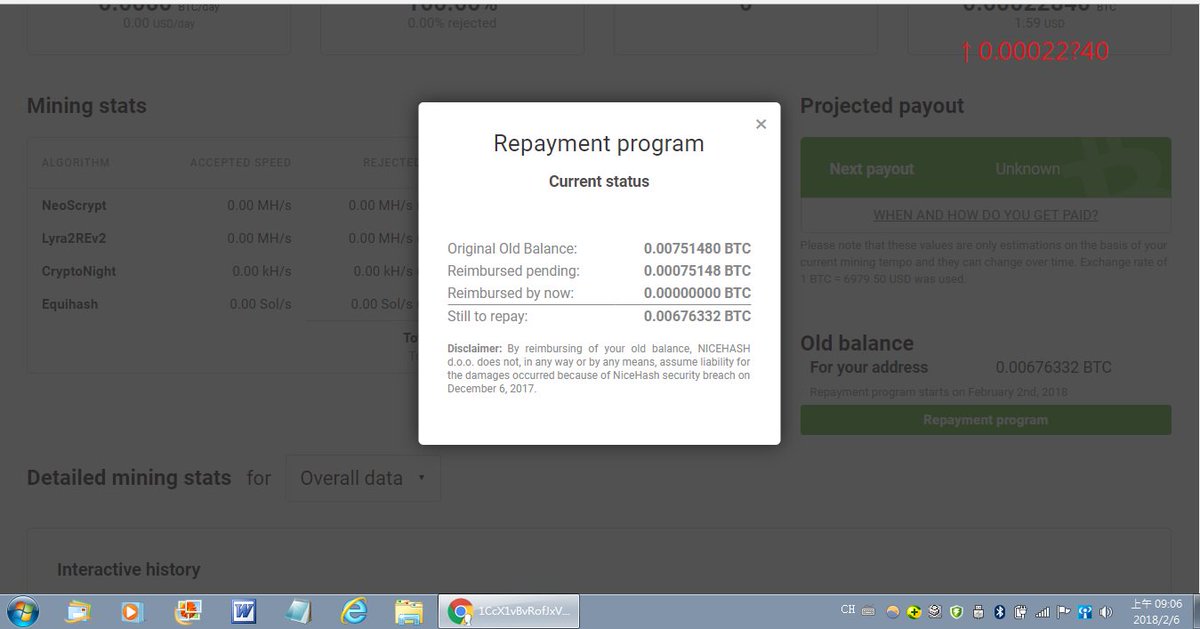Click the Still to repay value in the dialog
The image size is (1200, 629).
point(697,316)
